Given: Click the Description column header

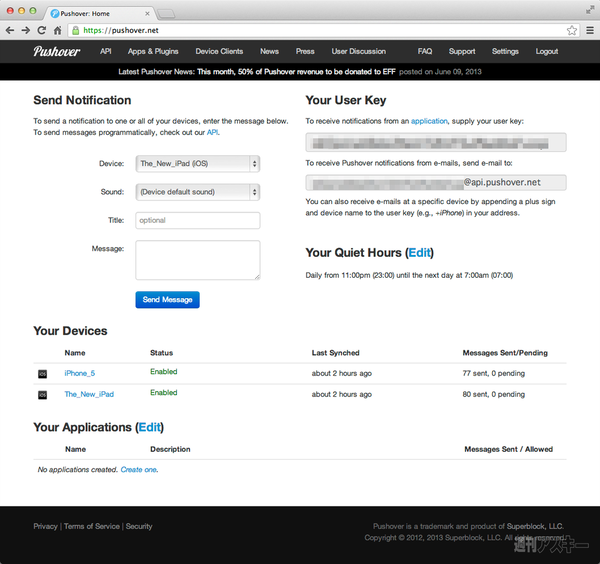Looking at the screenshot, I should coord(170,449).
